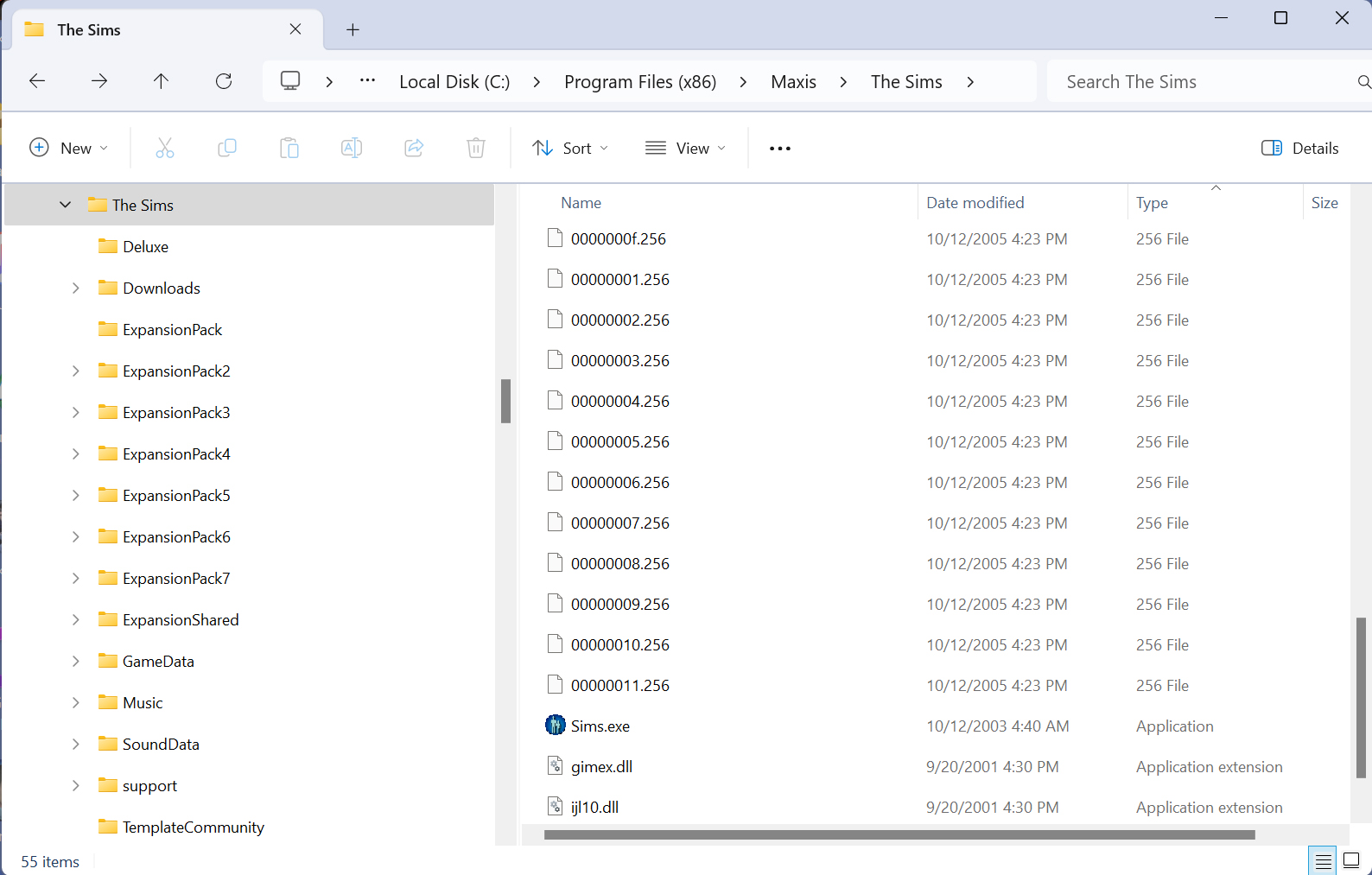The height and width of the screenshot is (875, 1372).
Task: Select the Sims.exe application icon
Action: click(x=556, y=726)
